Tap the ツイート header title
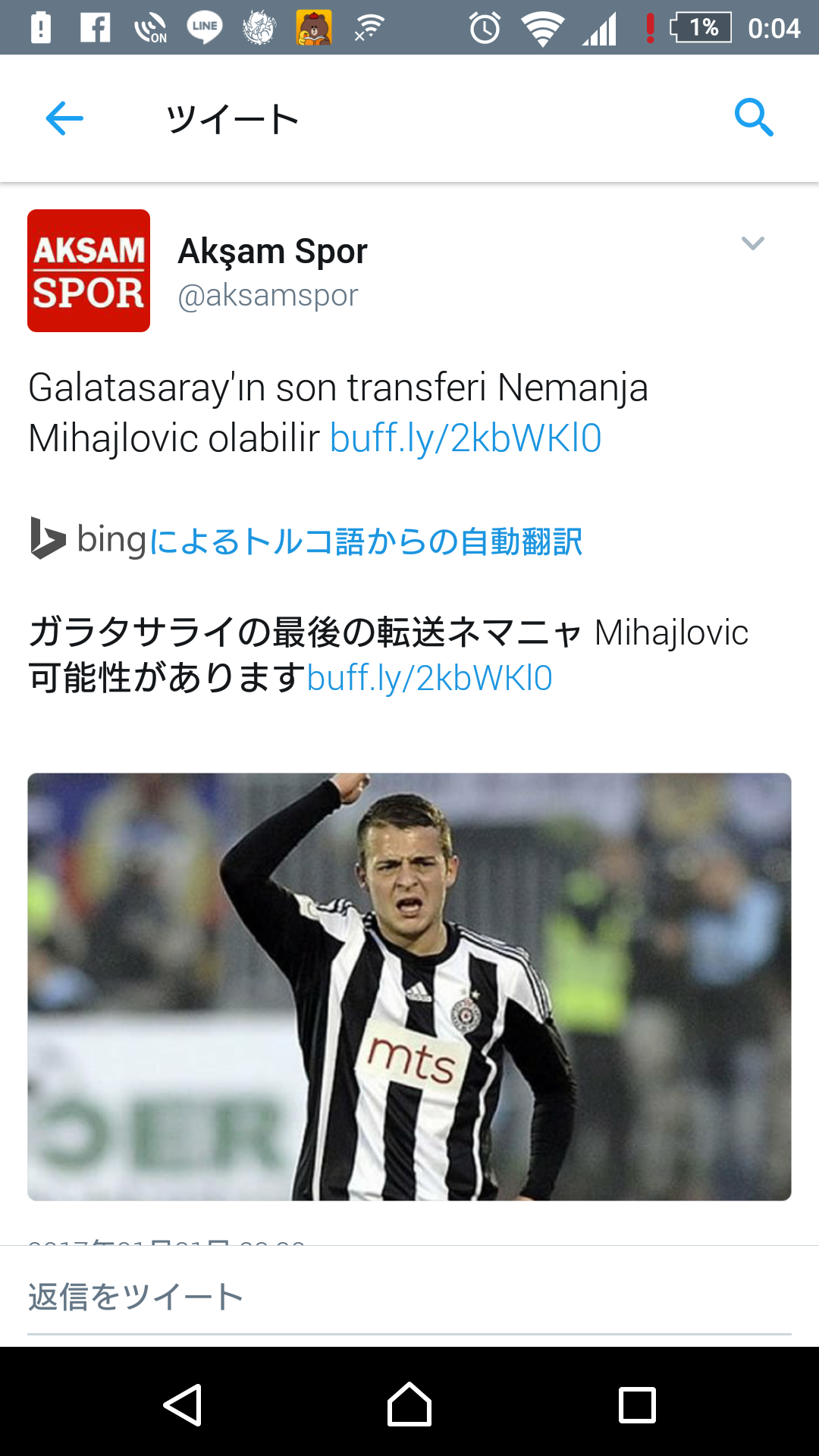Viewport: 819px width, 1456px height. tap(232, 119)
